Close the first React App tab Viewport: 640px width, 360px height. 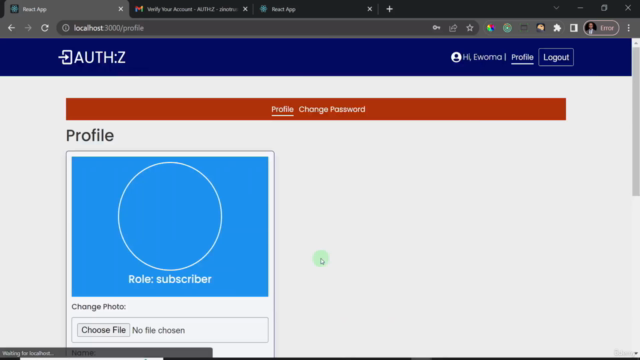(x=120, y=9)
